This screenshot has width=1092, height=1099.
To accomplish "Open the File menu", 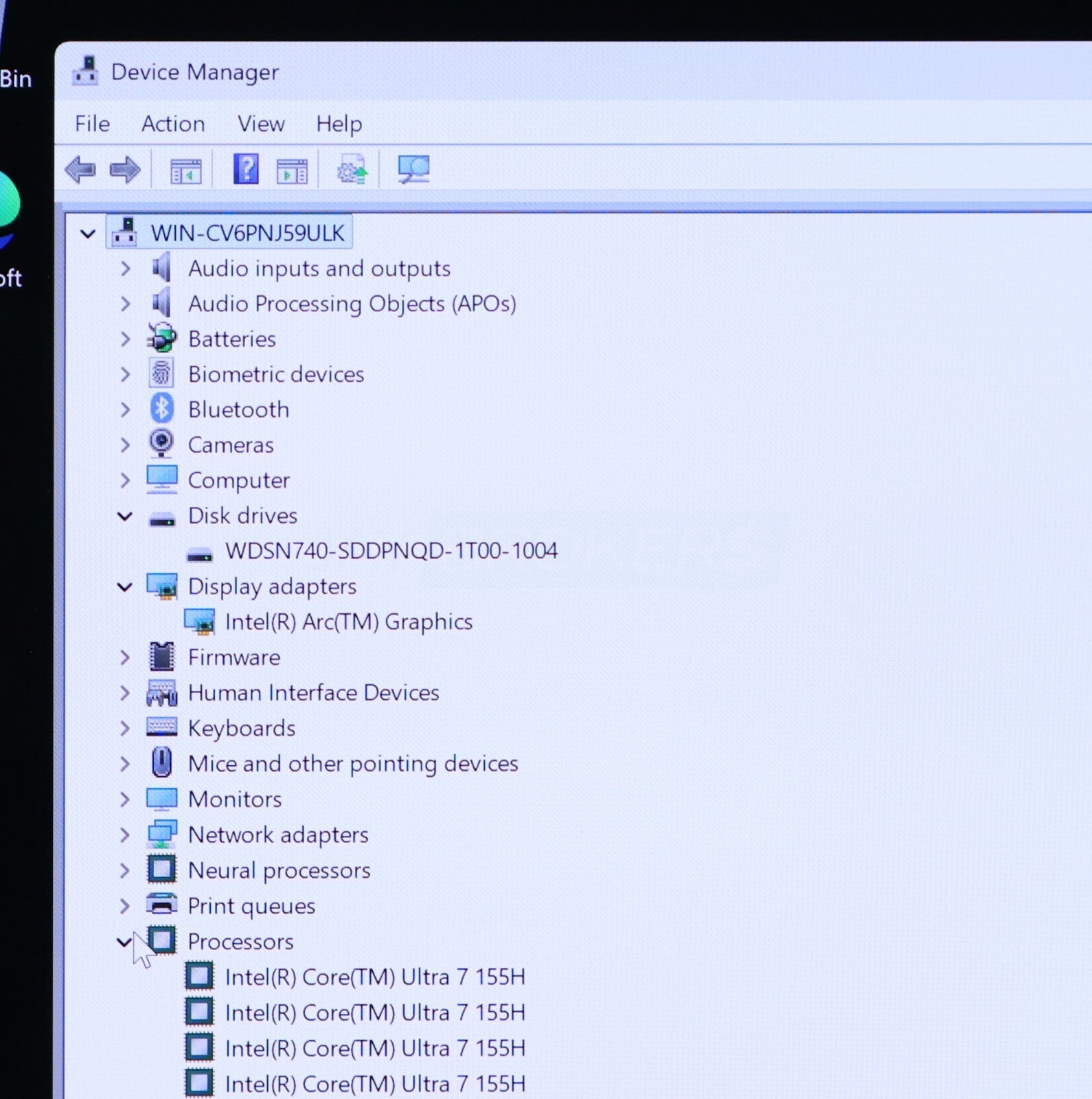I will pyautogui.click(x=92, y=124).
